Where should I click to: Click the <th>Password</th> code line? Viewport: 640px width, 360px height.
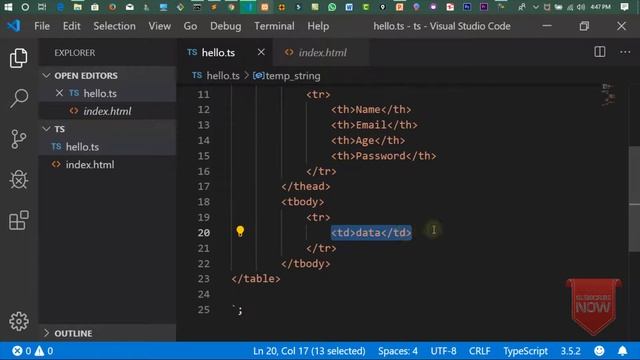[383, 156]
